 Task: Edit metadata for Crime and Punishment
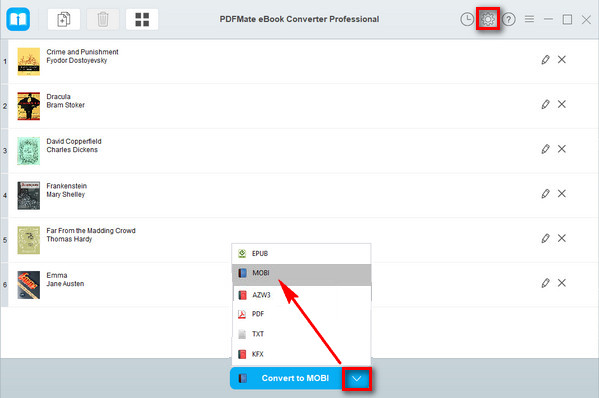pyautogui.click(x=545, y=60)
